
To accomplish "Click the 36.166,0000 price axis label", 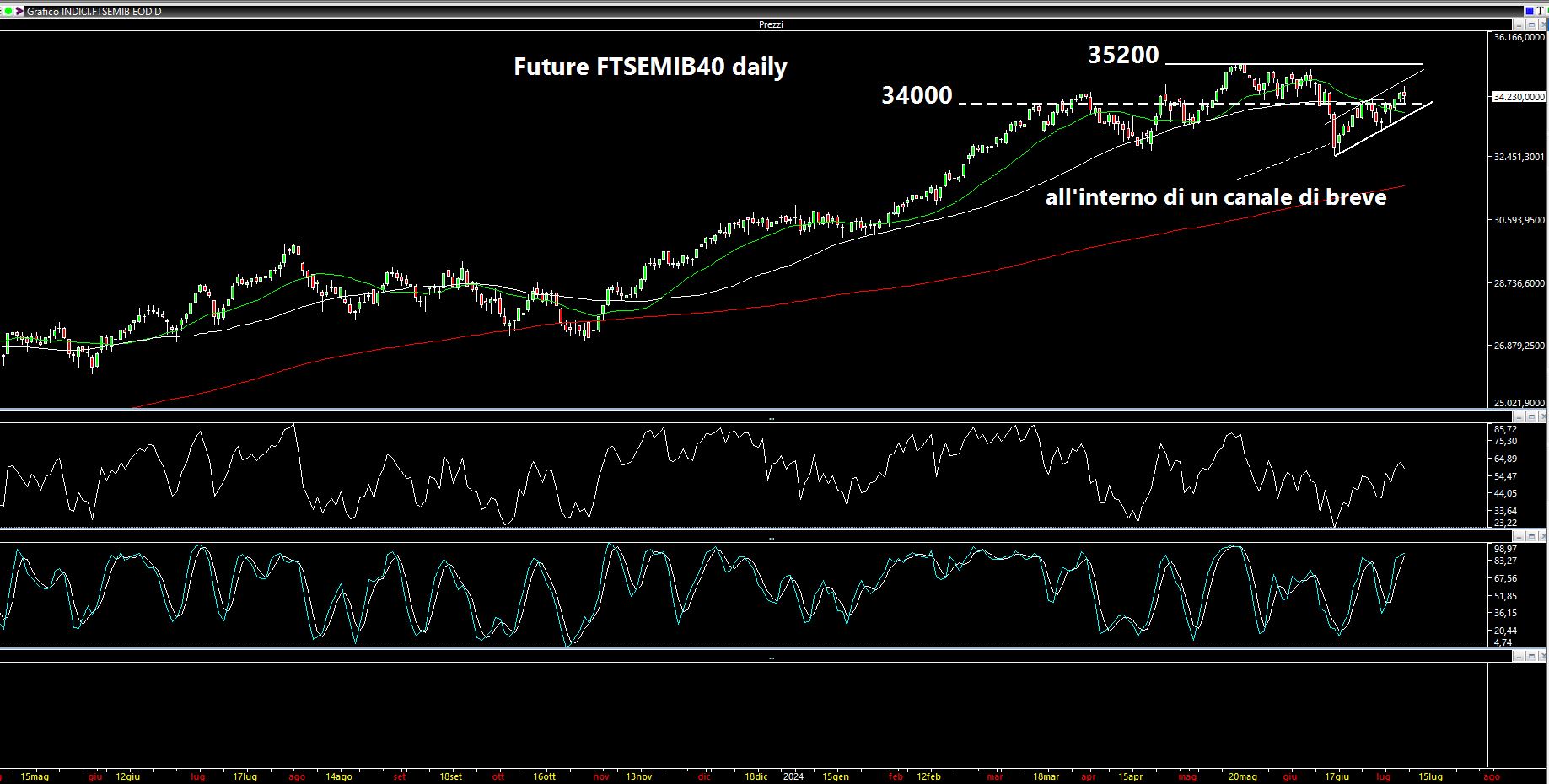I will pyautogui.click(x=1519, y=37).
